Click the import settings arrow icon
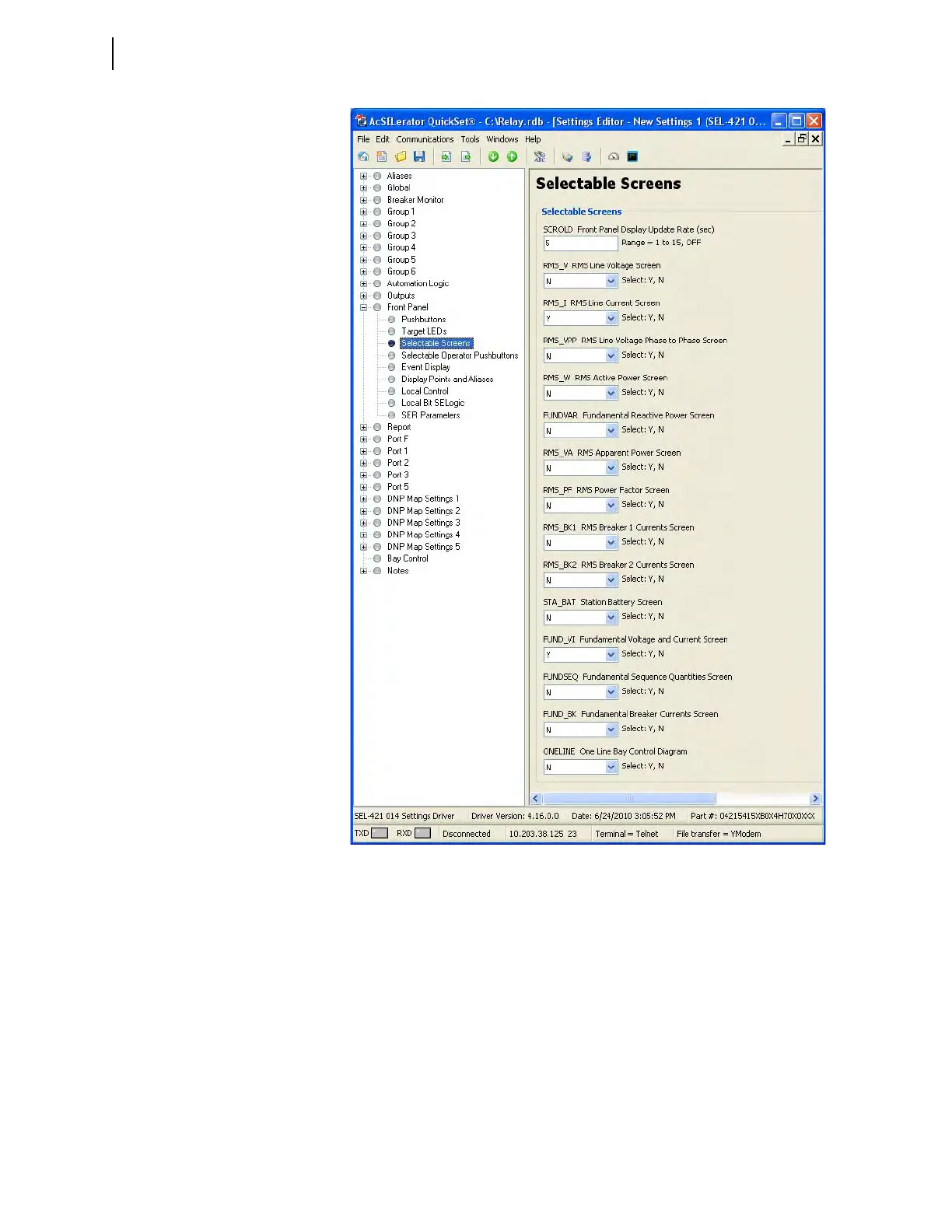The width and height of the screenshot is (952, 1232). [x=446, y=156]
